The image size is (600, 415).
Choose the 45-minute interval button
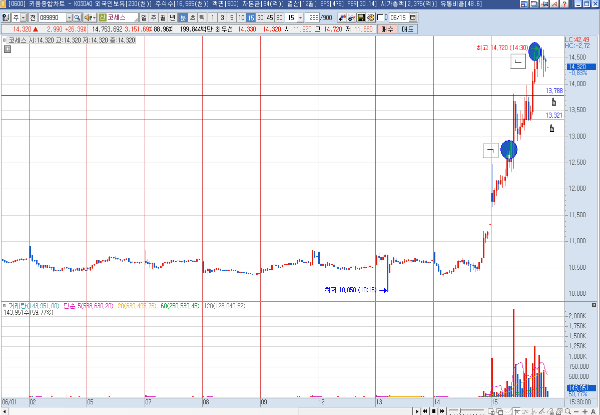coord(270,18)
